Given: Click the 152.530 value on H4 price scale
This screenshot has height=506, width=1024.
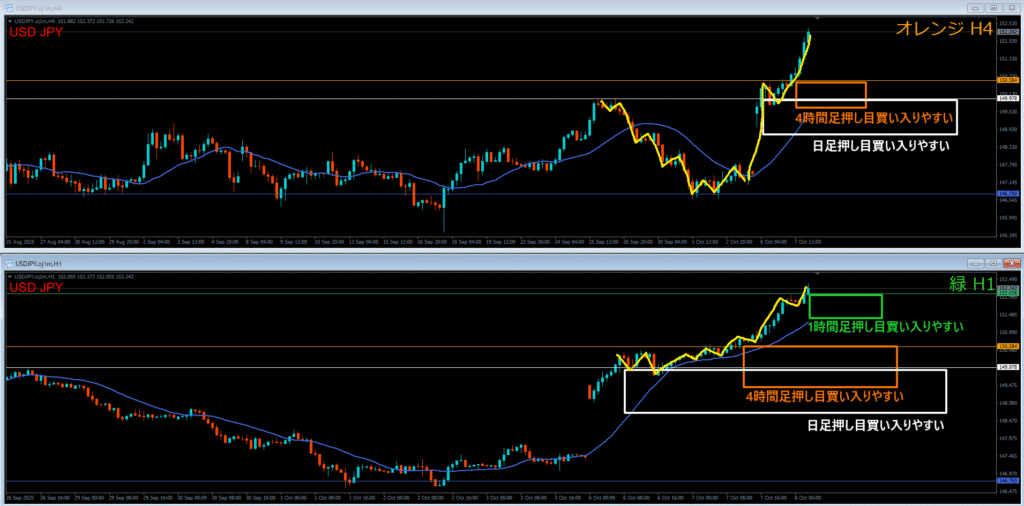Looking at the screenshot, I should point(1008,24).
